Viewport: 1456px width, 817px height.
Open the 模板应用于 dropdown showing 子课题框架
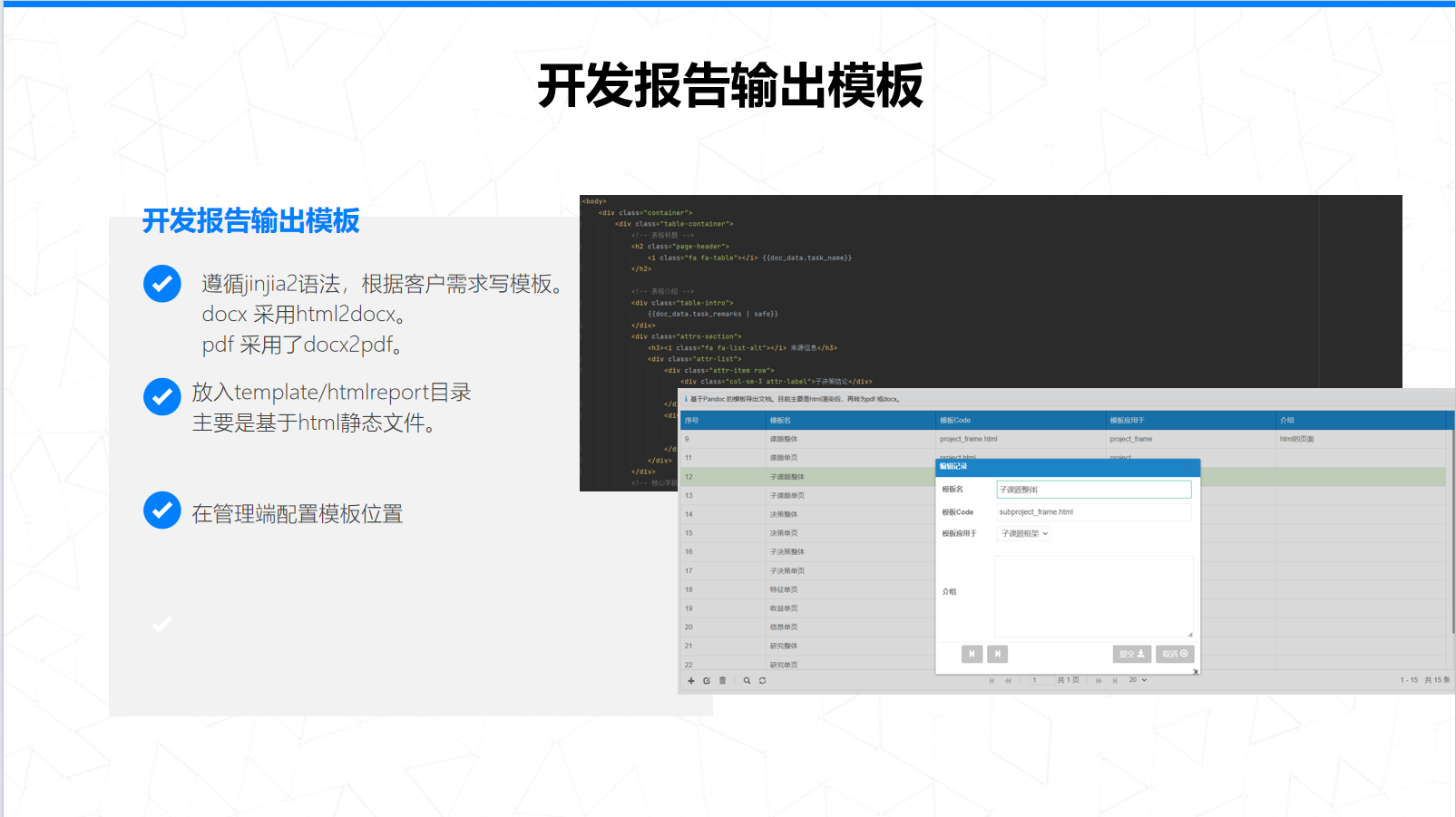(1023, 533)
